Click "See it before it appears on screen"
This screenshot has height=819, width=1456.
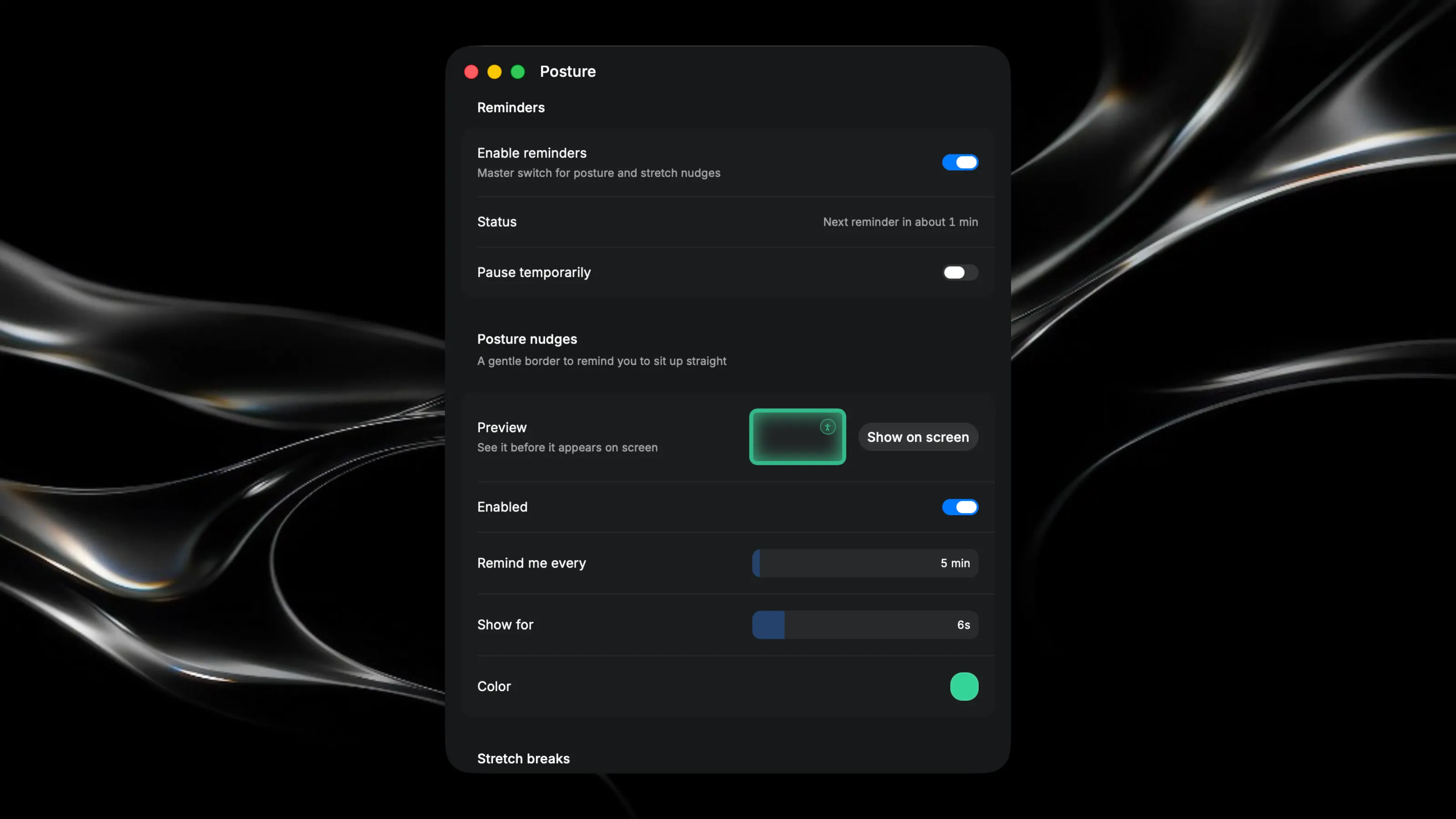click(x=567, y=447)
